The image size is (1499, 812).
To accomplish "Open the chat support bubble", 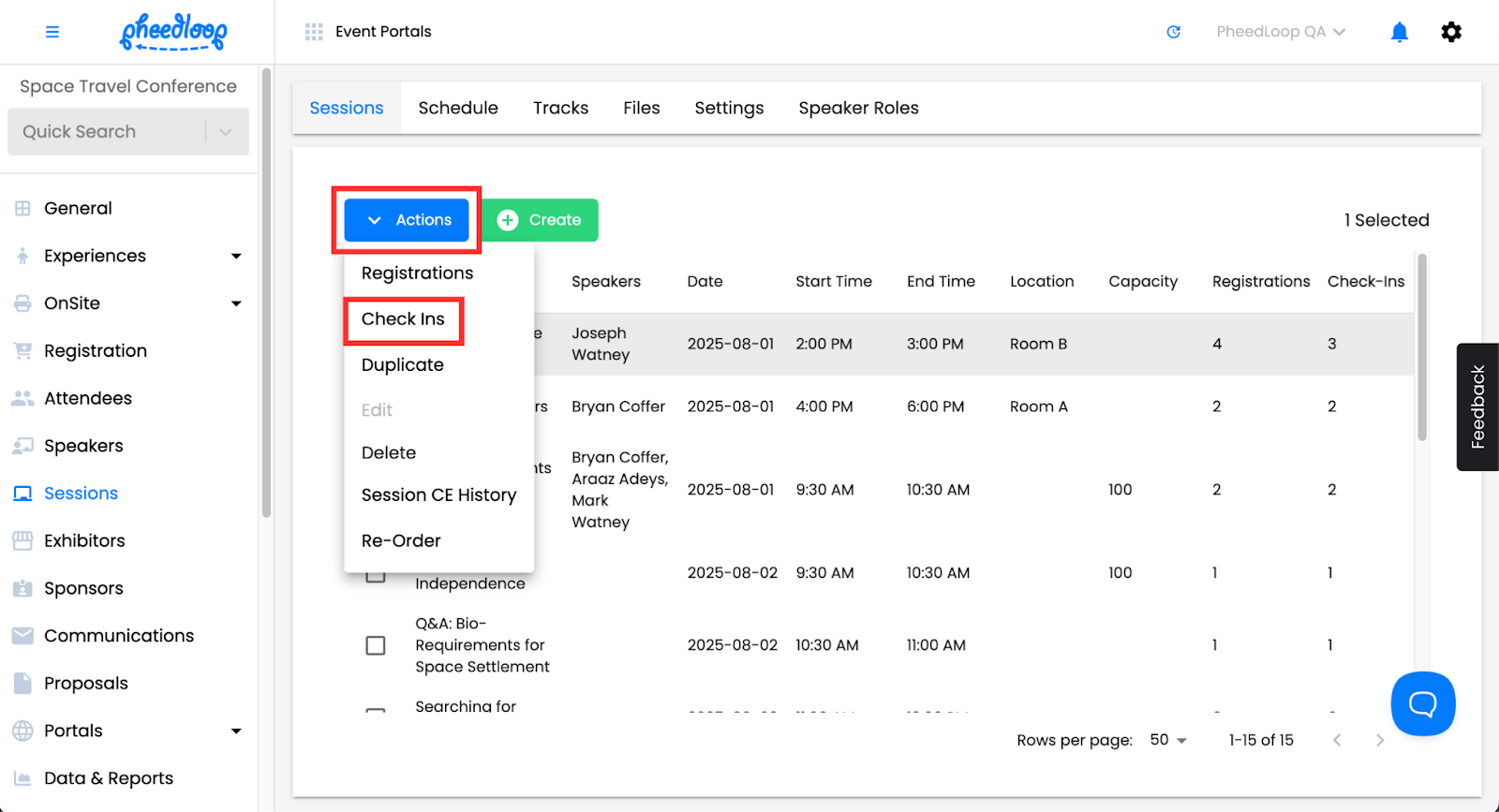I will click(1422, 703).
